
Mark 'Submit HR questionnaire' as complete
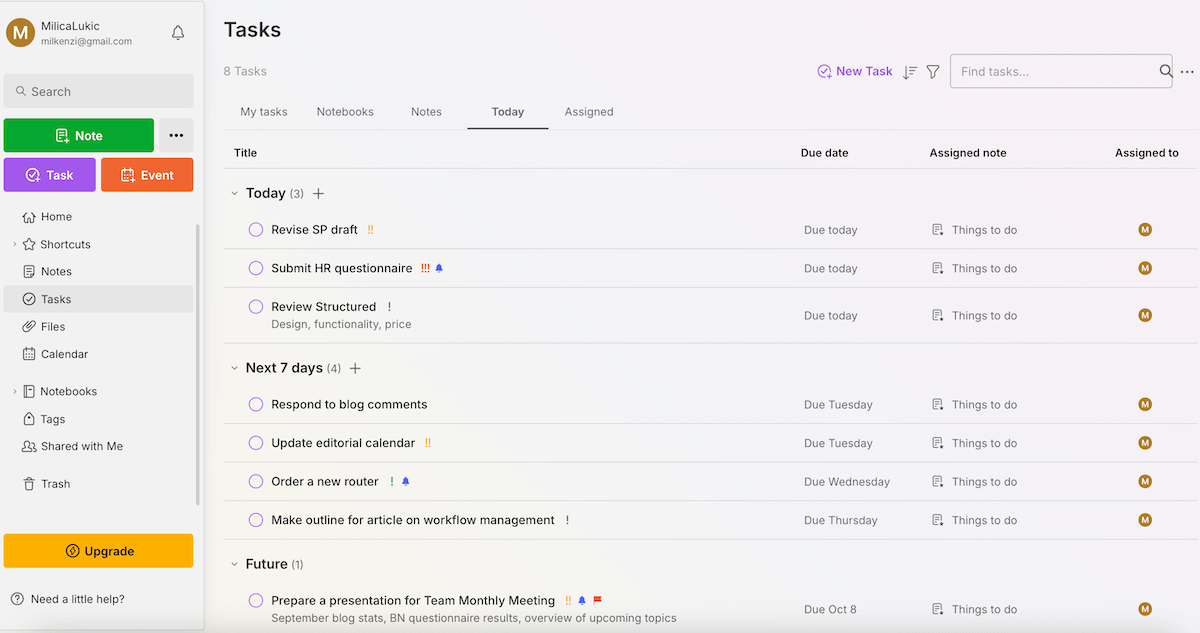tap(256, 268)
